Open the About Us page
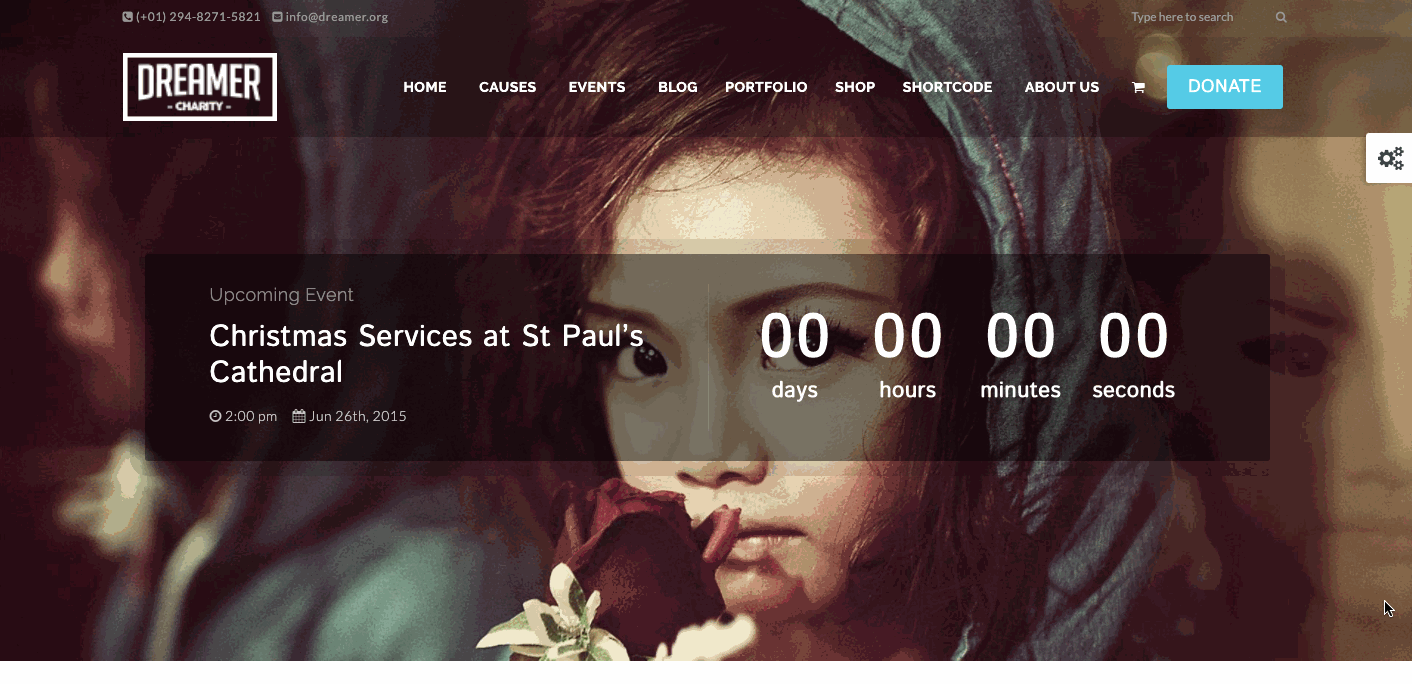Screen dimensions: 1412x684 [1062, 87]
